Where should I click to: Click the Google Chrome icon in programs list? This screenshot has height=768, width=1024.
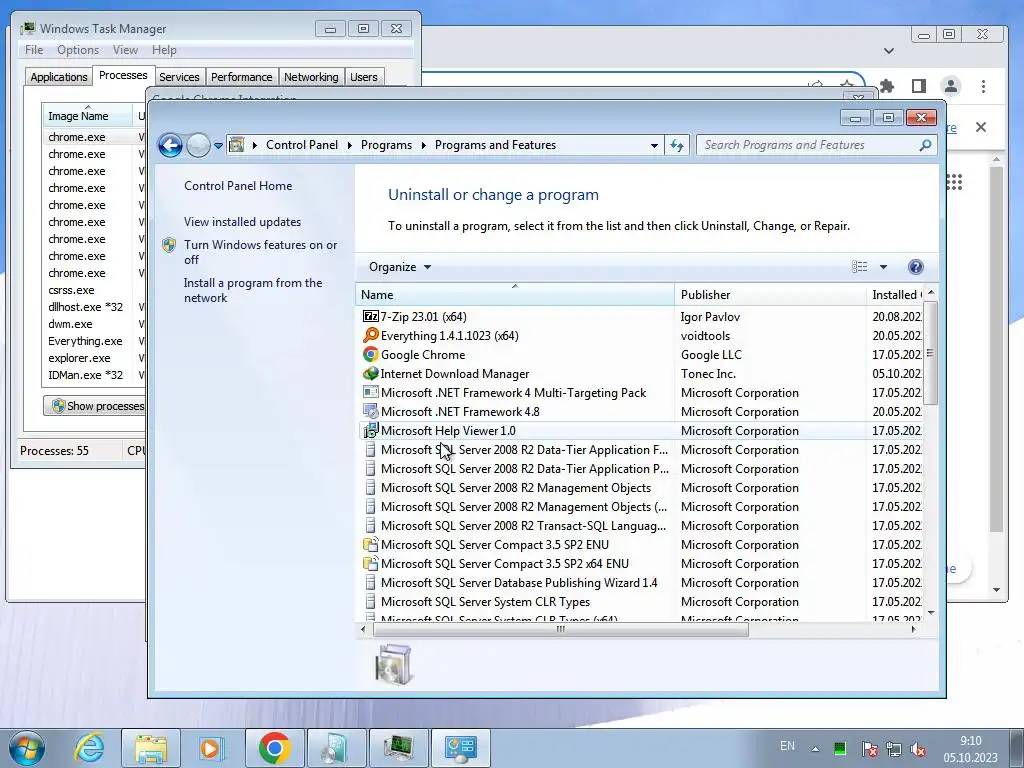click(x=370, y=355)
